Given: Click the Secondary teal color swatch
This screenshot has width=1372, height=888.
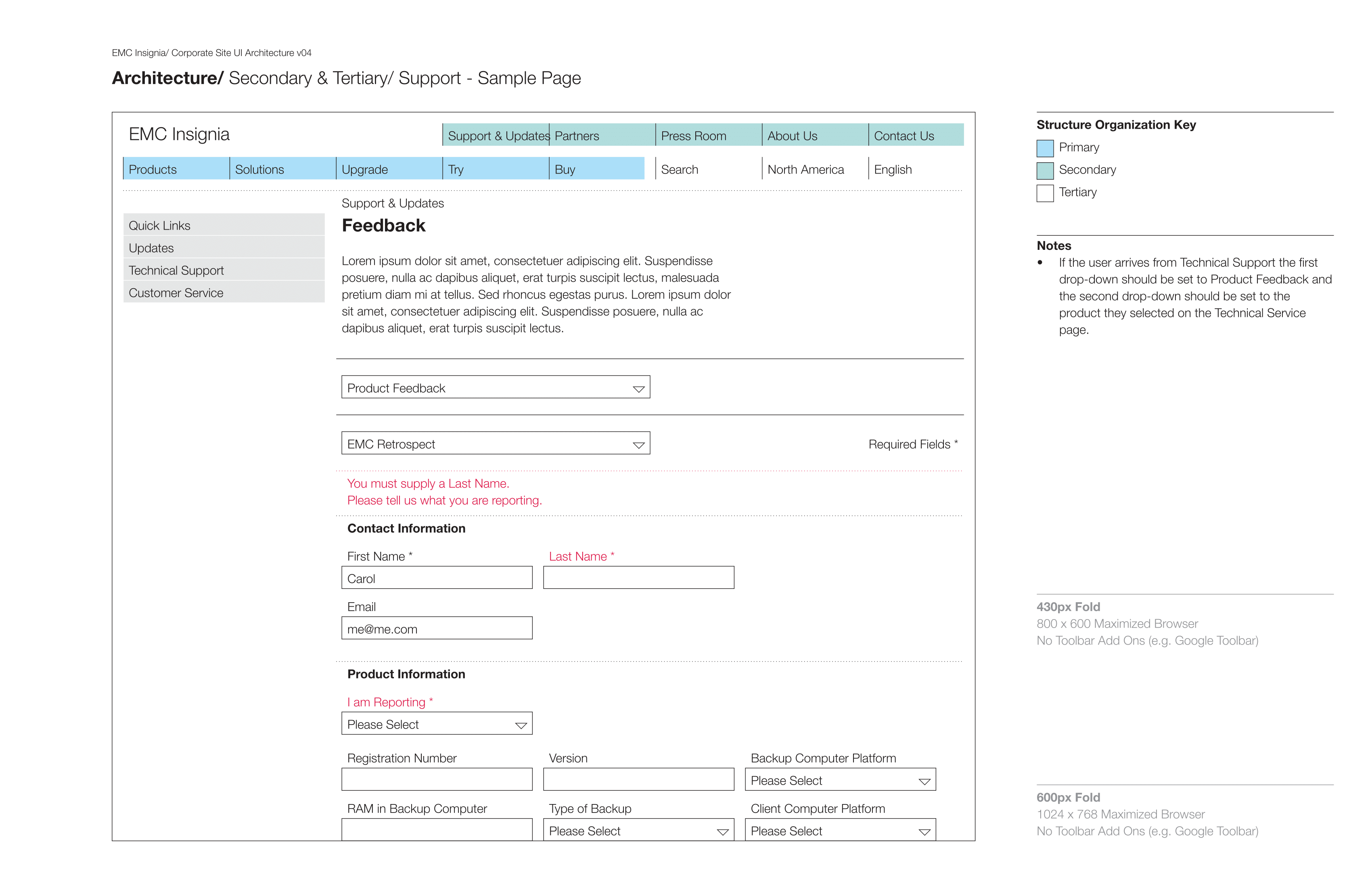Looking at the screenshot, I should coord(1045,171).
